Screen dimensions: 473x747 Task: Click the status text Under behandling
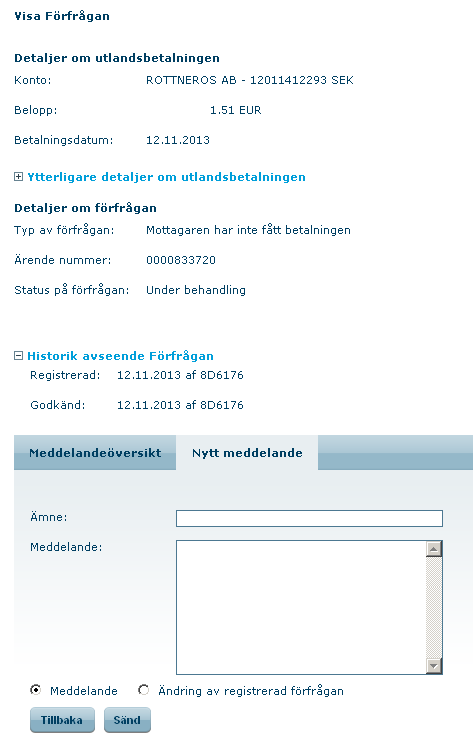pos(196,290)
